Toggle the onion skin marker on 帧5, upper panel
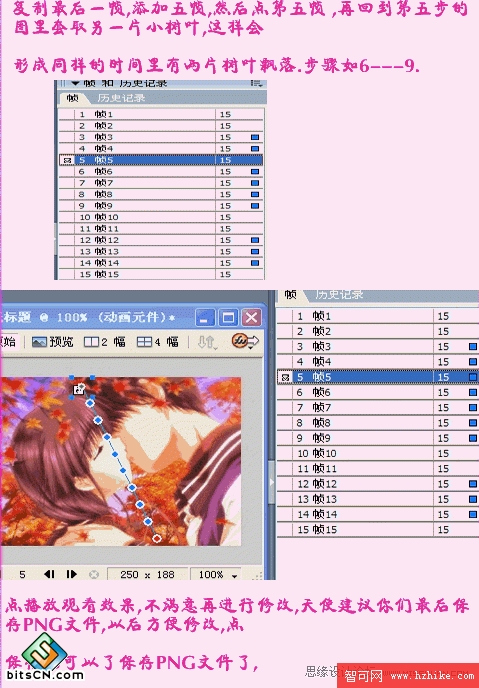 (x=67, y=160)
